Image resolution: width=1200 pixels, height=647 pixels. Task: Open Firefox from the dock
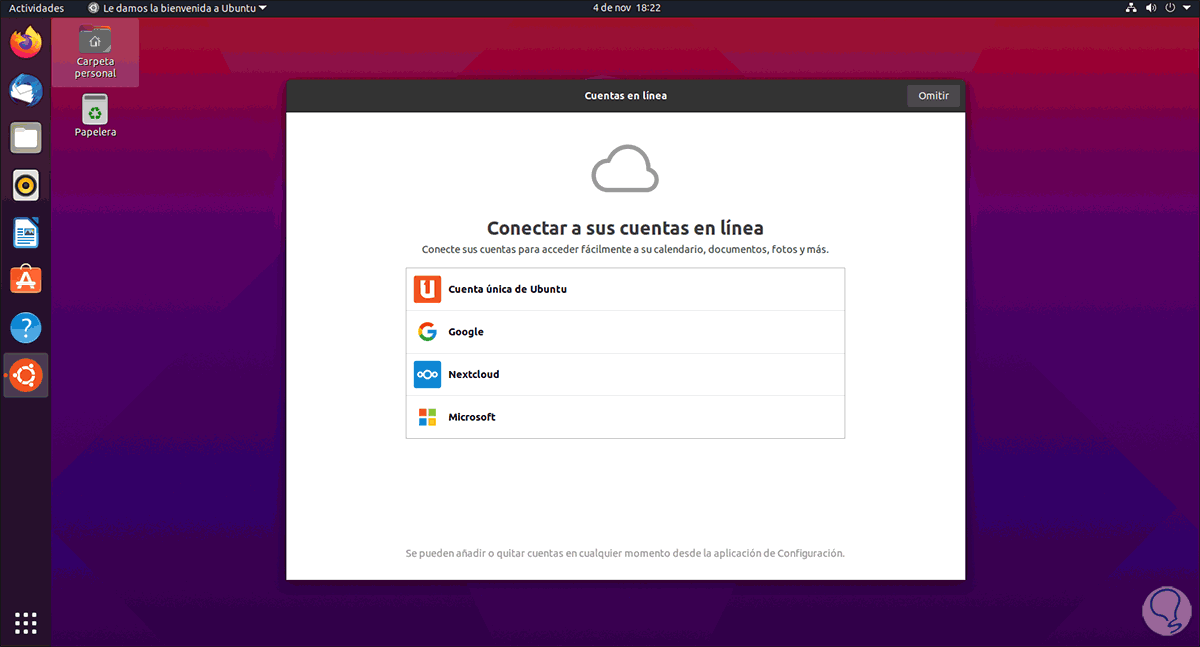(x=26, y=43)
